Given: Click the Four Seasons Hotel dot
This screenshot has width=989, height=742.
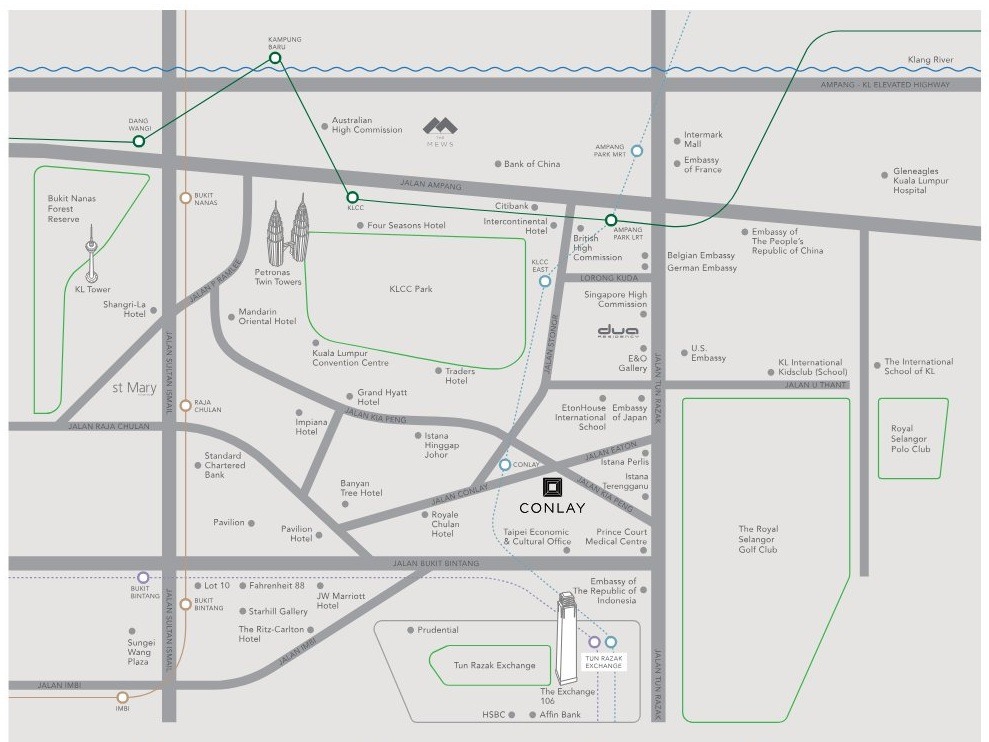Looking at the screenshot, I should [x=360, y=225].
